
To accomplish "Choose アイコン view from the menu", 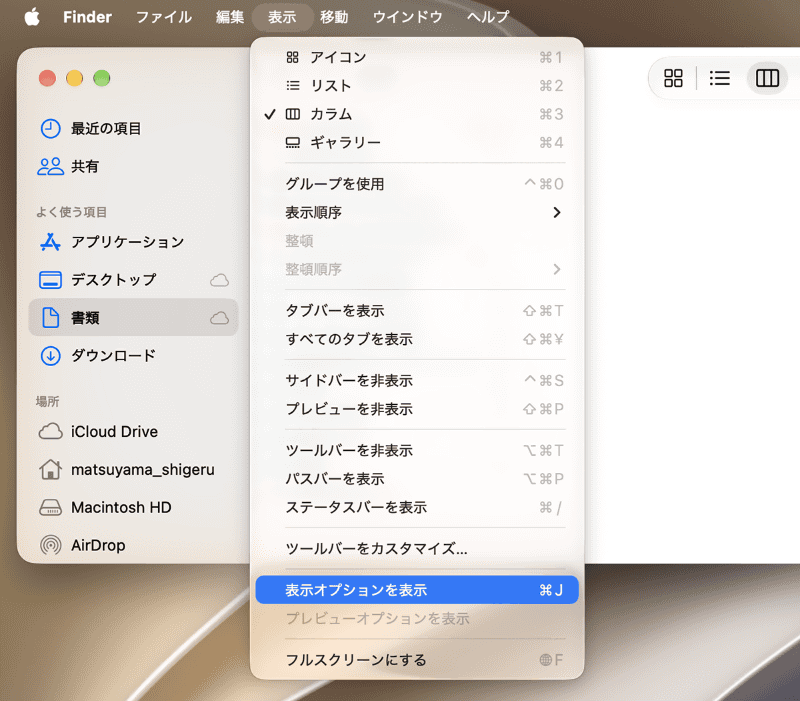I will pyautogui.click(x=417, y=57).
